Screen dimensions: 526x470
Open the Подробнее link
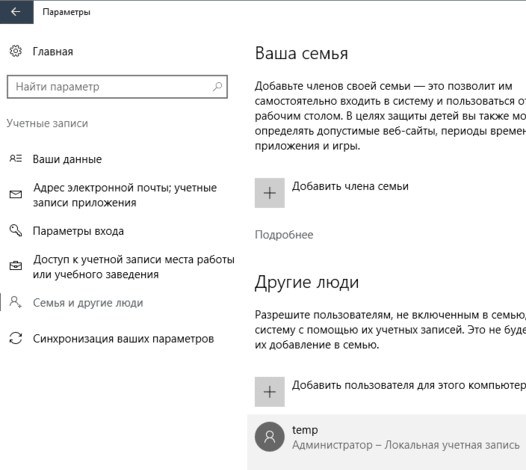pyautogui.click(x=284, y=235)
